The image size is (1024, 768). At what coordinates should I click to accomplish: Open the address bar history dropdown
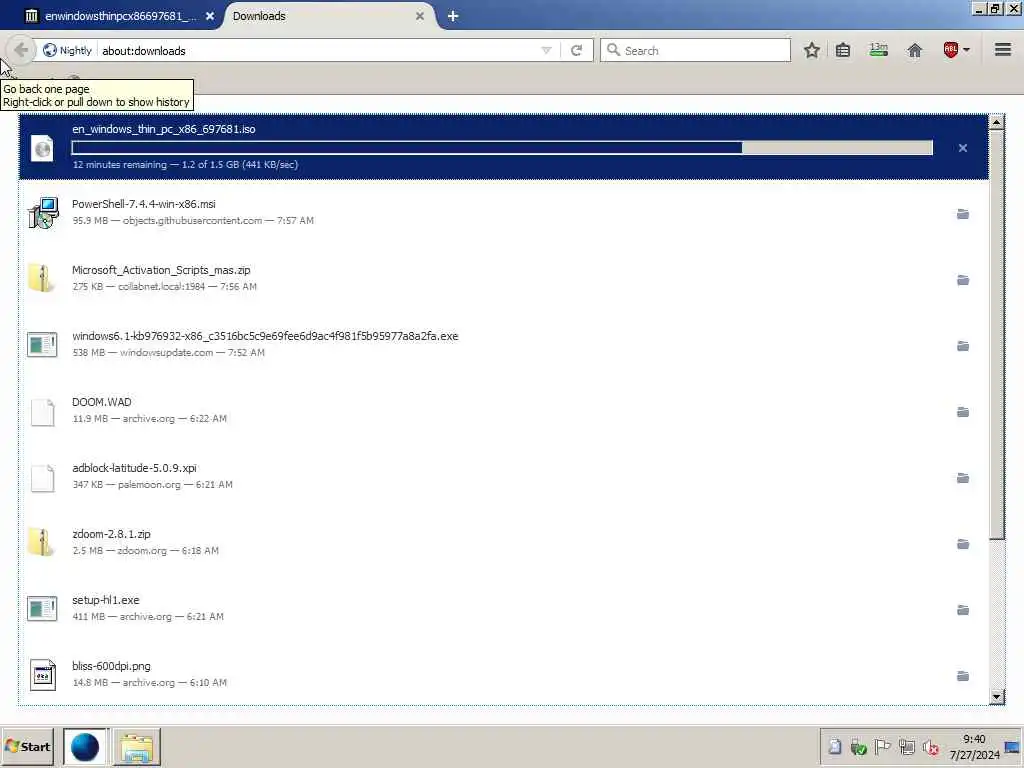[x=547, y=50]
